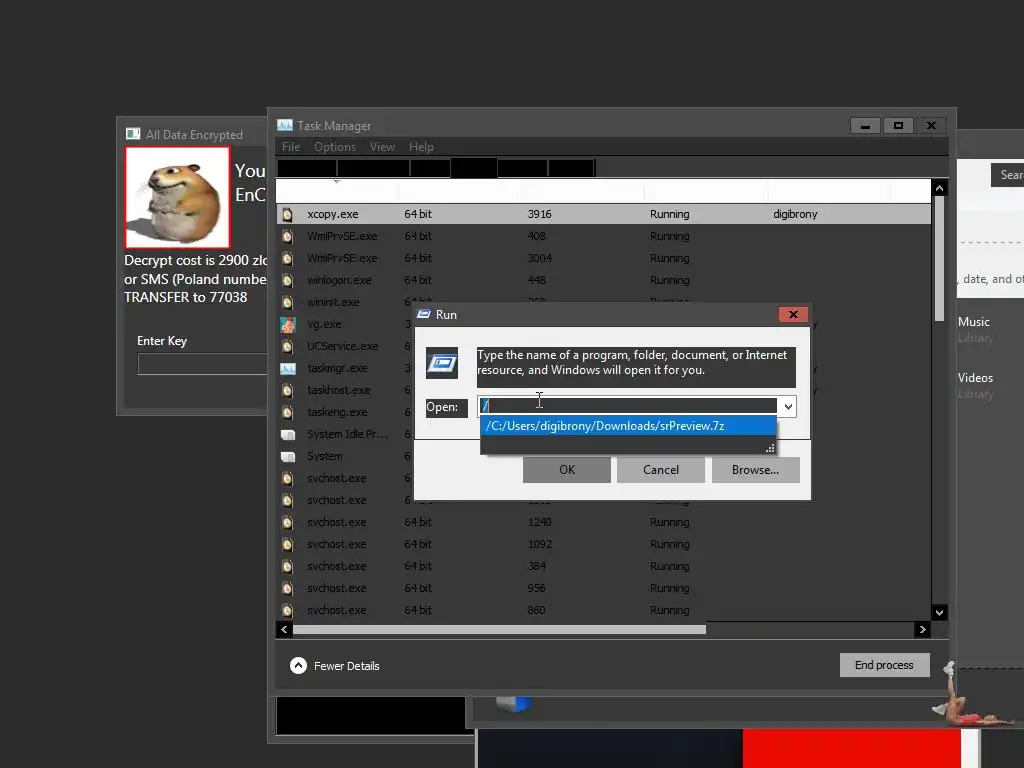
Task: Click the Open text field in Run
Action: pos(628,406)
